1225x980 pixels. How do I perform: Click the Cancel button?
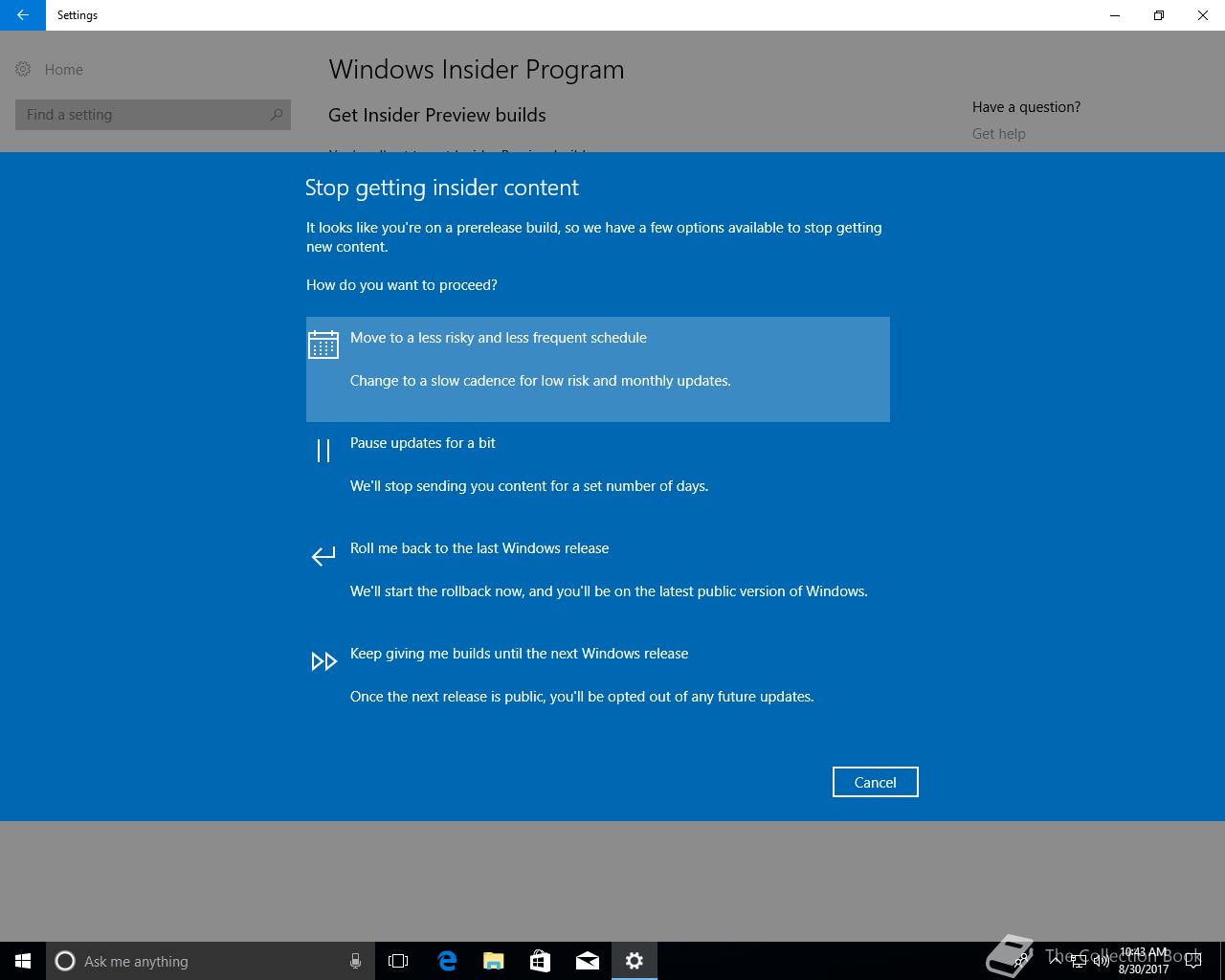(875, 782)
